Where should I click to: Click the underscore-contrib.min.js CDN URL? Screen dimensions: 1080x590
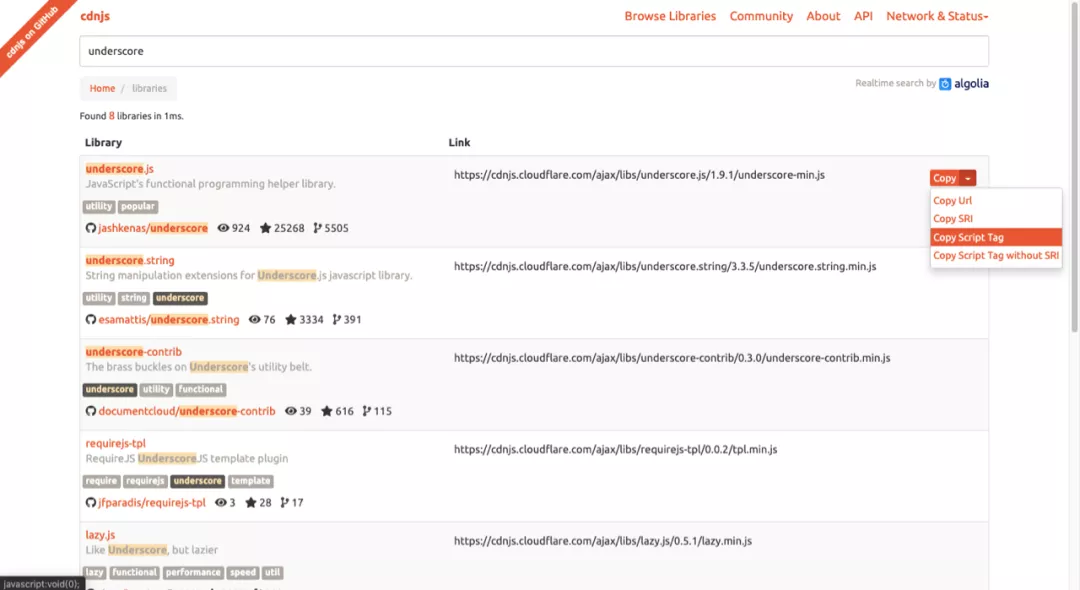(x=672, y=358)
